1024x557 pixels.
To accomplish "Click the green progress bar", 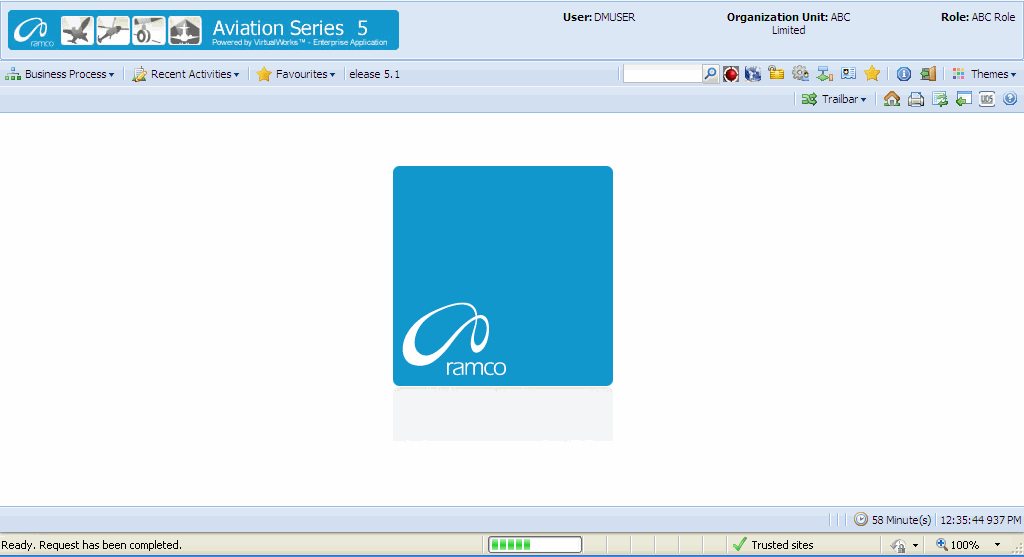I will (535, 545).
